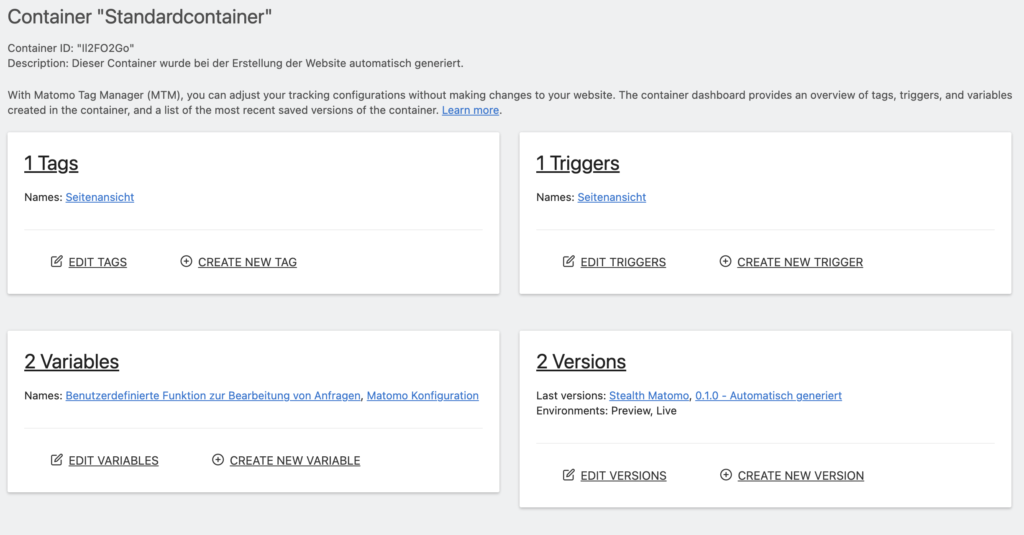Open the '0.1.0 - Automatisch generiert' version
Screen dimensions: 1024x535
[x=768, y=395]
